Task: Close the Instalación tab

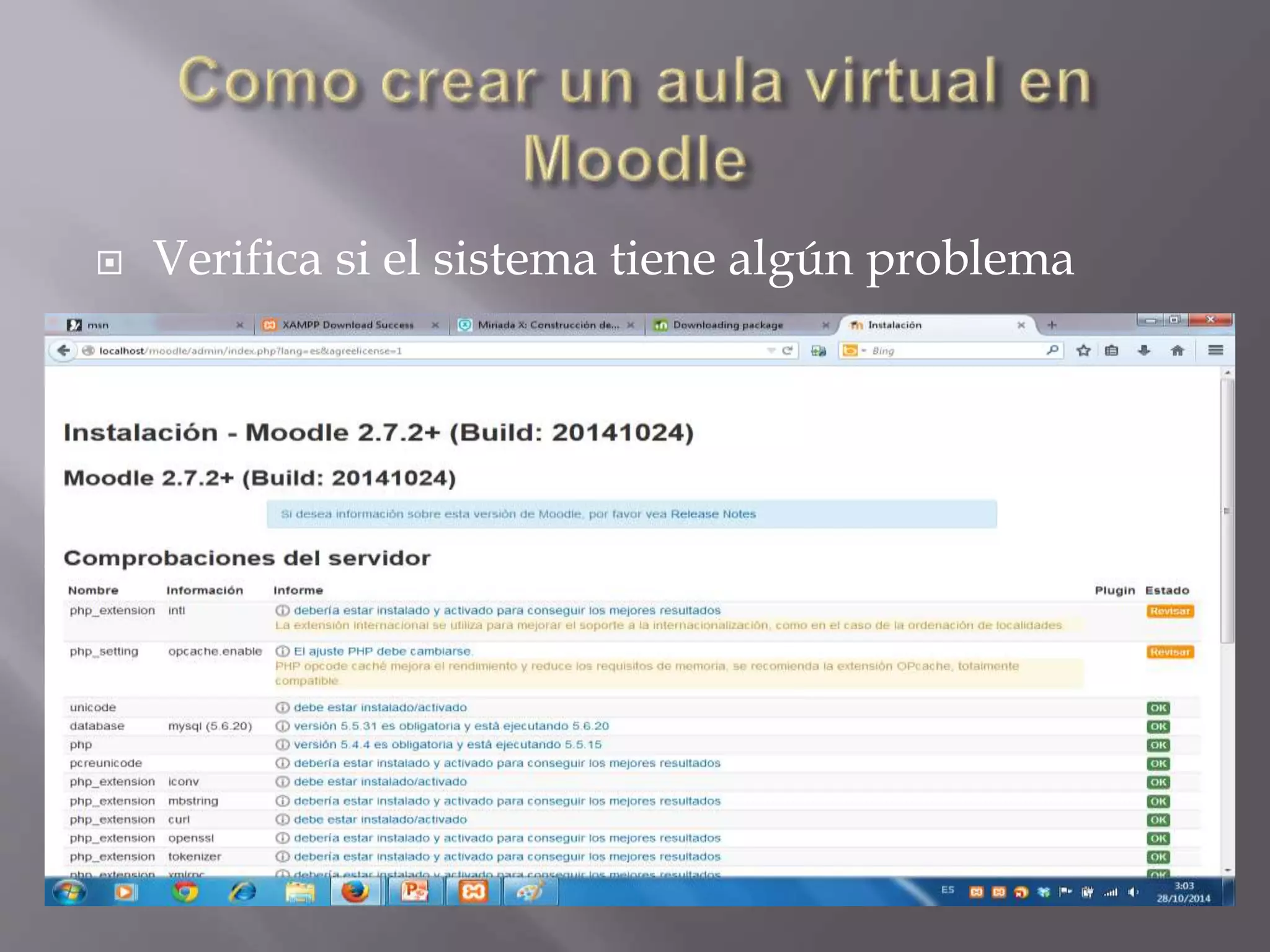Action: click(1021, 325)
